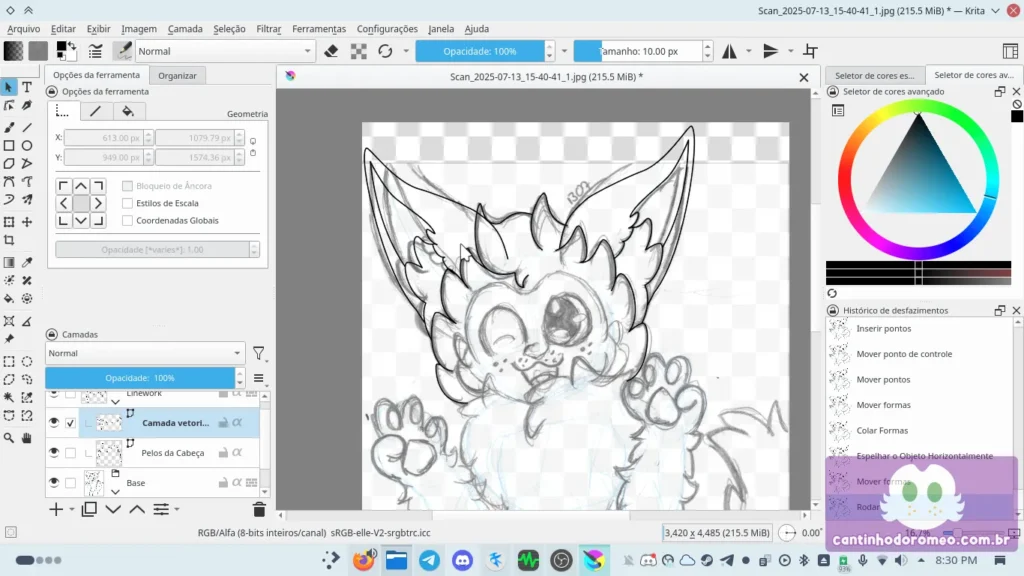Toggle lock on Pelos da Cabeça layer
Screen dimensions: 1024x576
[223, 453]
